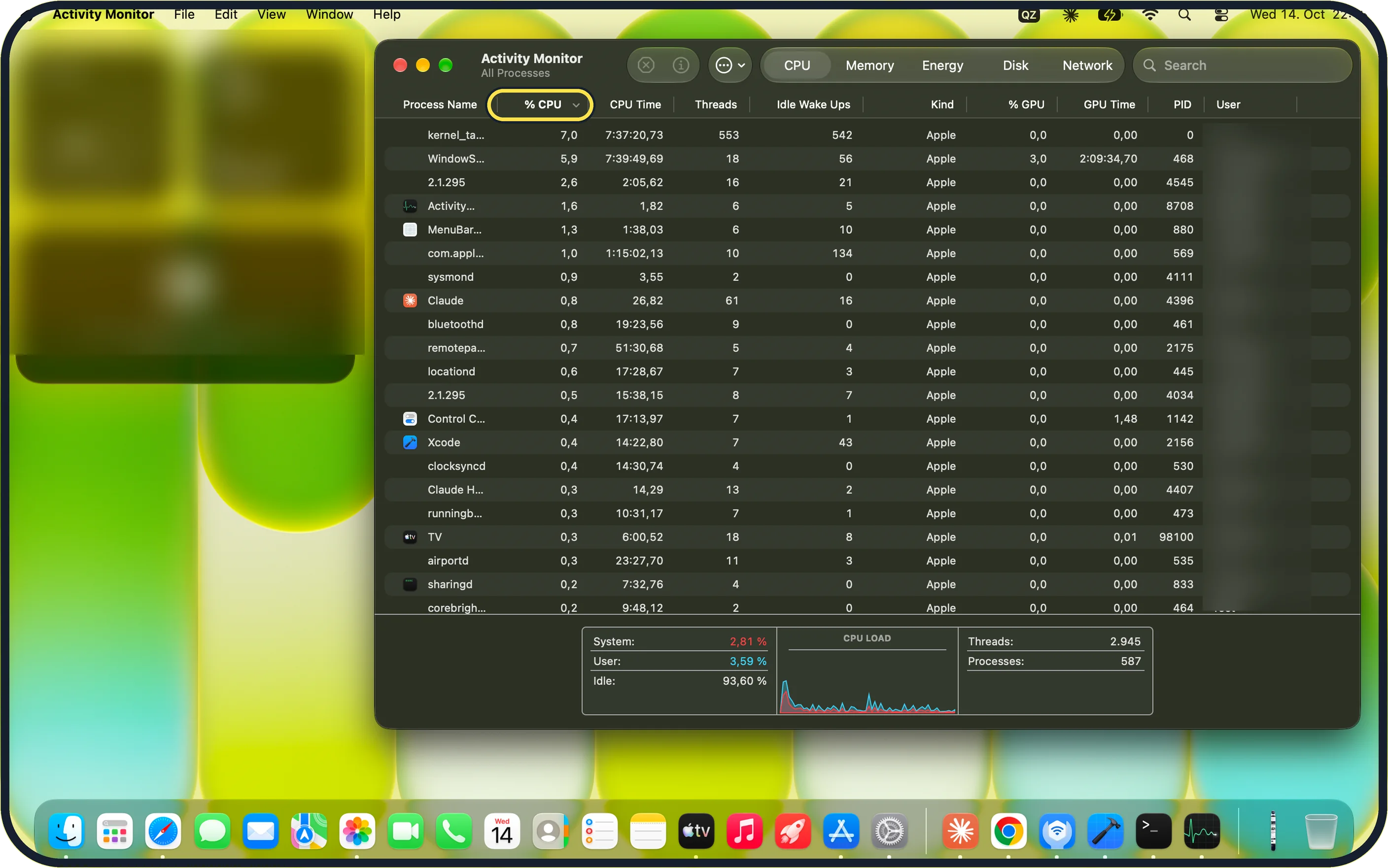Open Music from the Dock

(x=744, y=831)
